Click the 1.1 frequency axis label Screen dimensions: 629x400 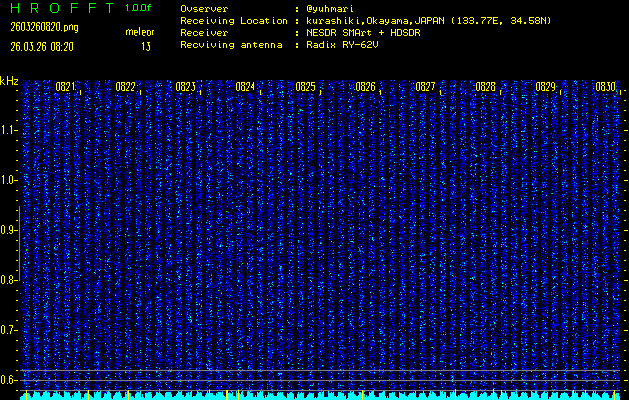click(8, 129)
